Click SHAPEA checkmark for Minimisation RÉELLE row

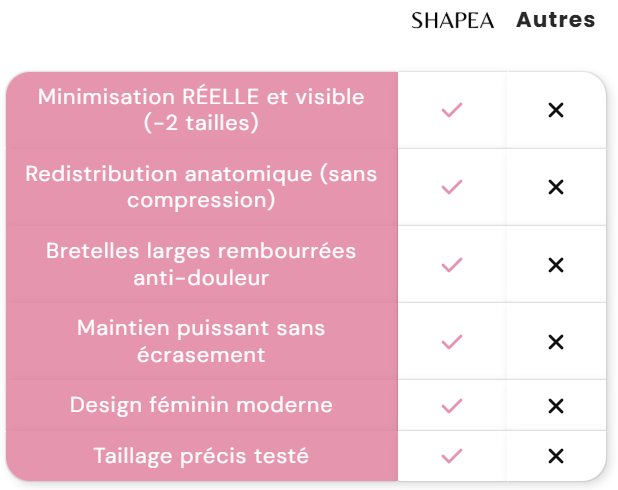point(452,110)
